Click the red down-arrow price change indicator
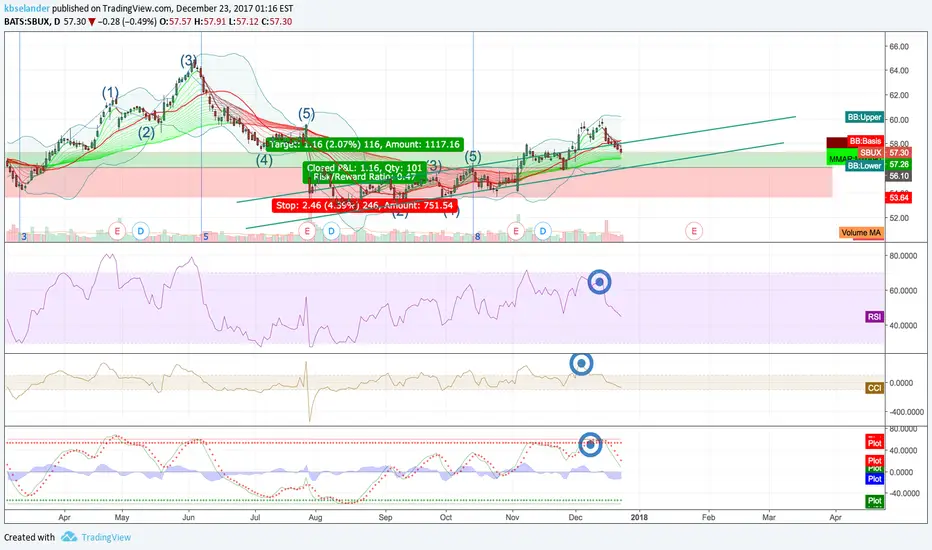The image size is (932, 550). coord(92,22)
